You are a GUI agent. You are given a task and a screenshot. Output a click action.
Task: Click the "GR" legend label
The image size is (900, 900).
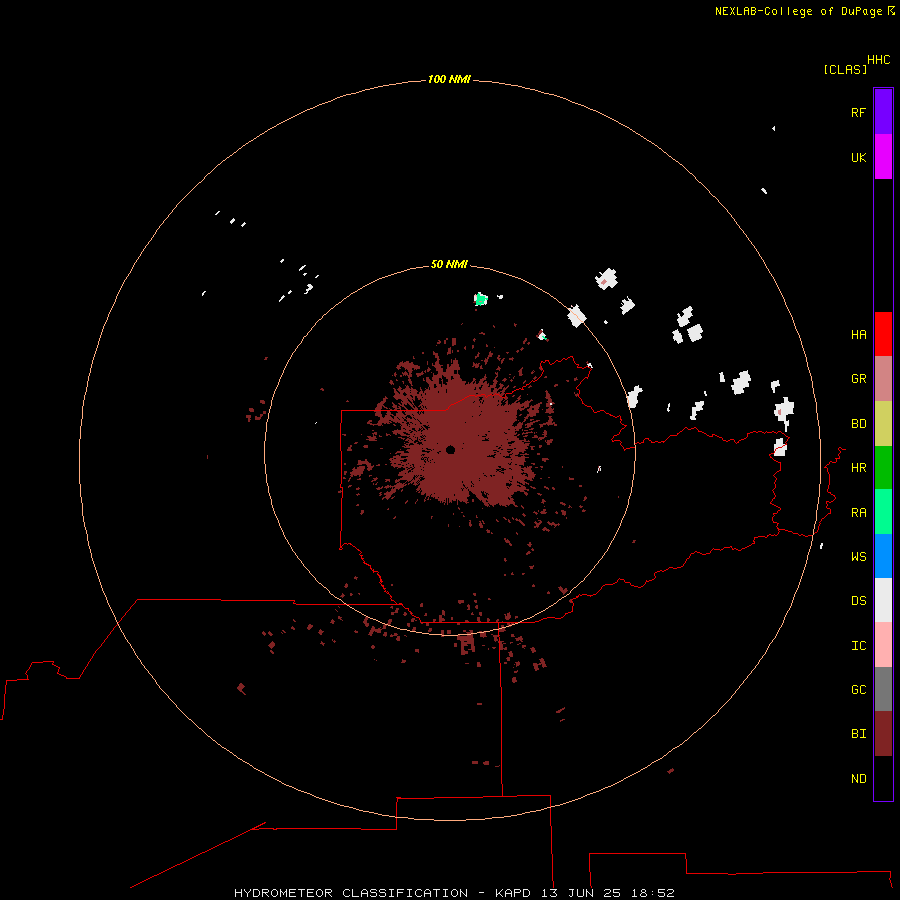(x=858, y=379)
